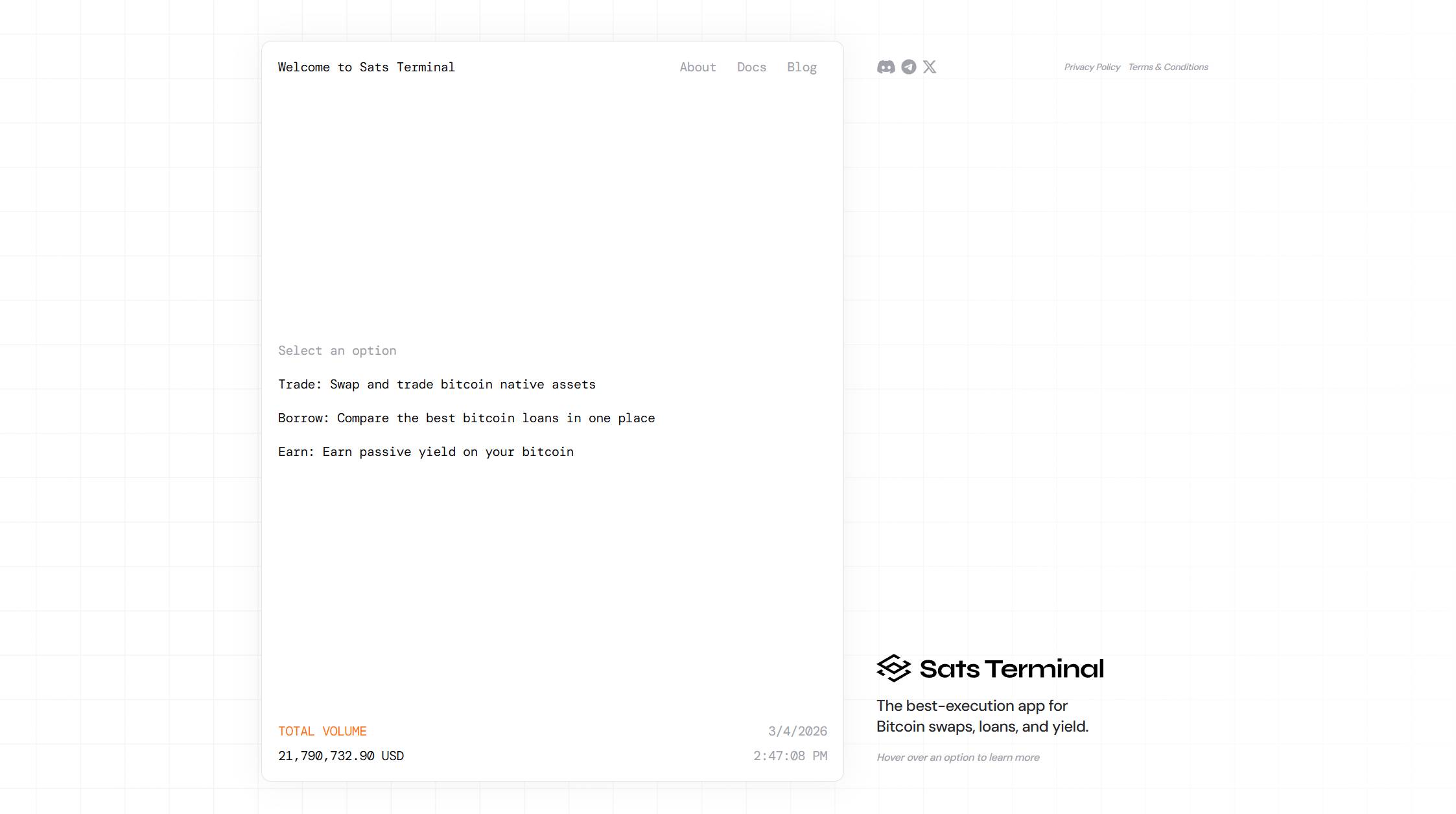The image size is (1456, 814).
Task: Click the 'Welcome to Sats Terminal' heading
Action: [366, 67]
